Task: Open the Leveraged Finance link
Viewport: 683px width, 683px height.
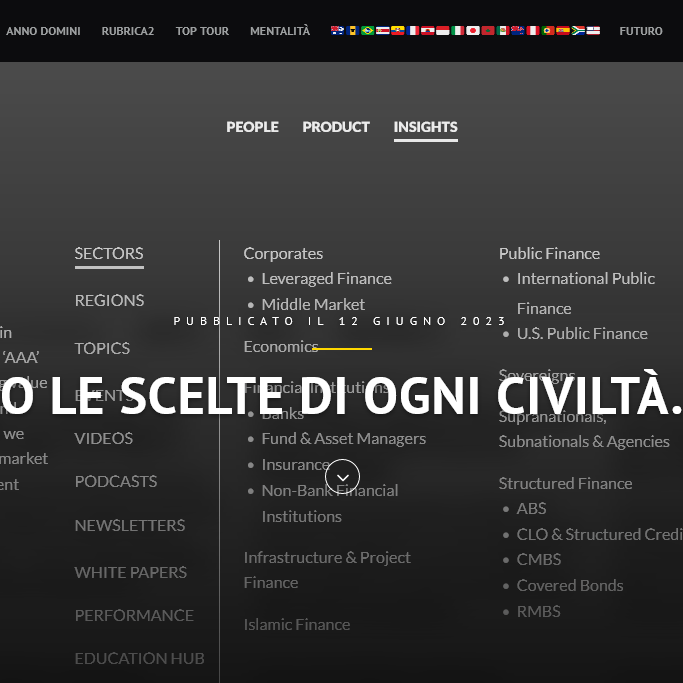Action: click(326, 278)
